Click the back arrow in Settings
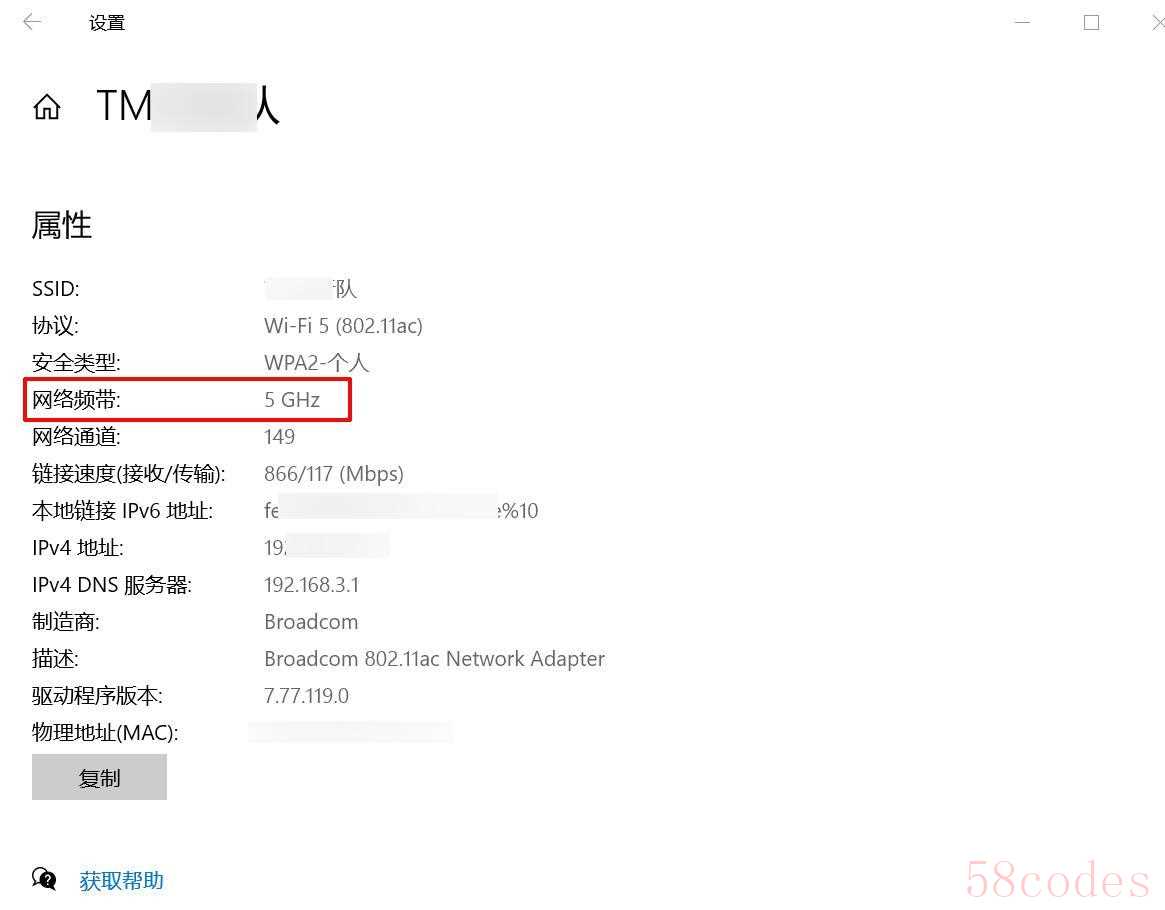Screen dimensions: 1165x910 [x=32, y=22]
